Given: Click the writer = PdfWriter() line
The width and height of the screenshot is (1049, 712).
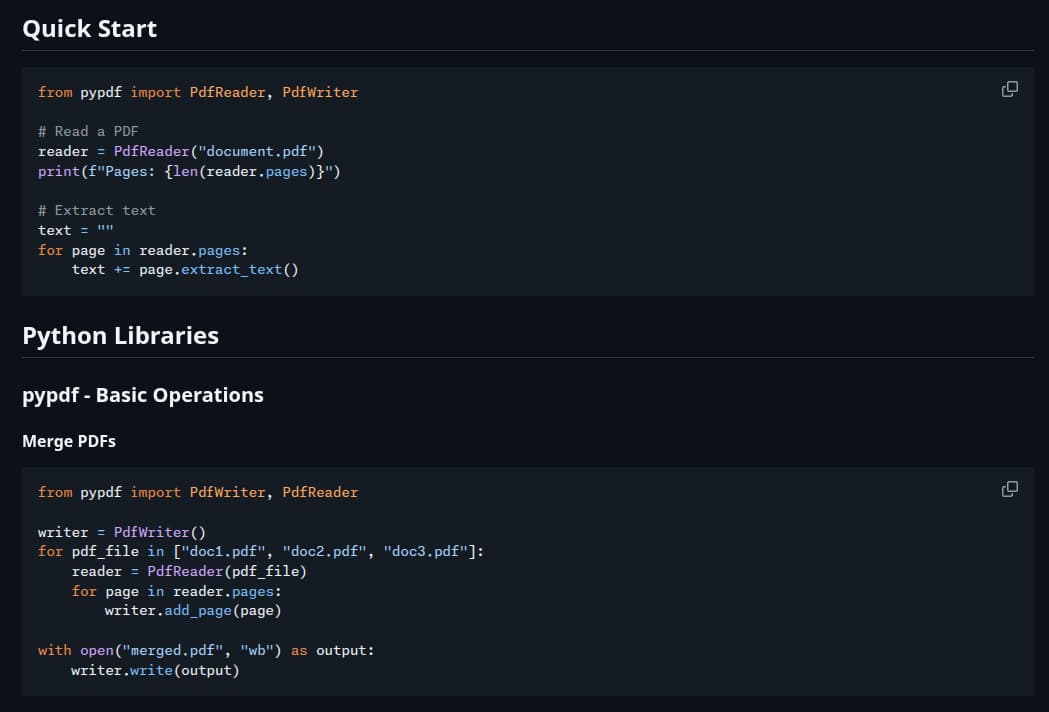Looking at the screenshot, I should tap(121, 532).
